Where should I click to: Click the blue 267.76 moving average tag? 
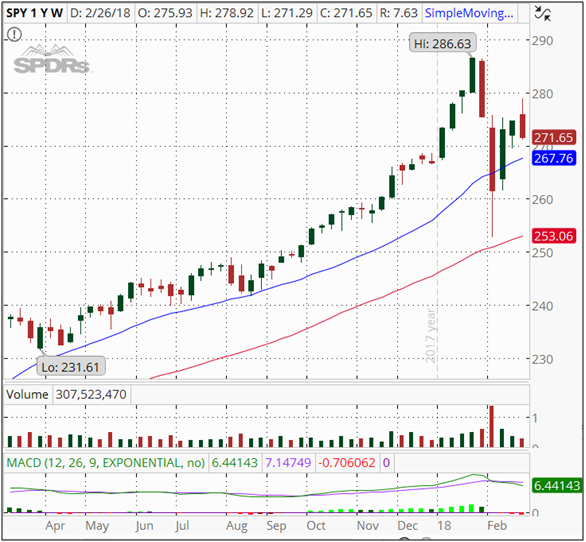553,158
